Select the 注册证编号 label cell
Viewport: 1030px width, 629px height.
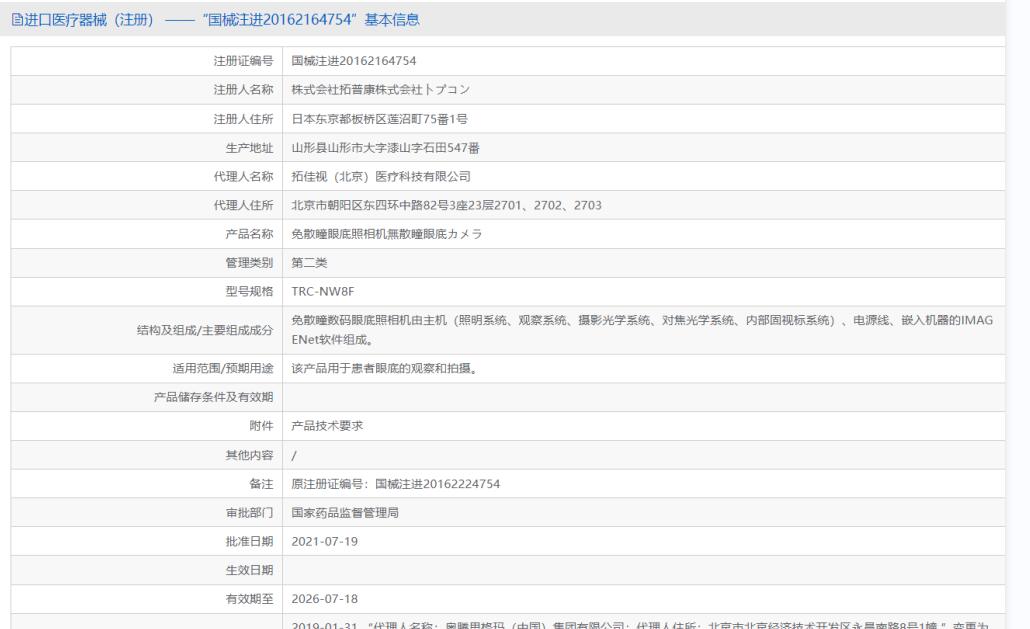(243, 61)
